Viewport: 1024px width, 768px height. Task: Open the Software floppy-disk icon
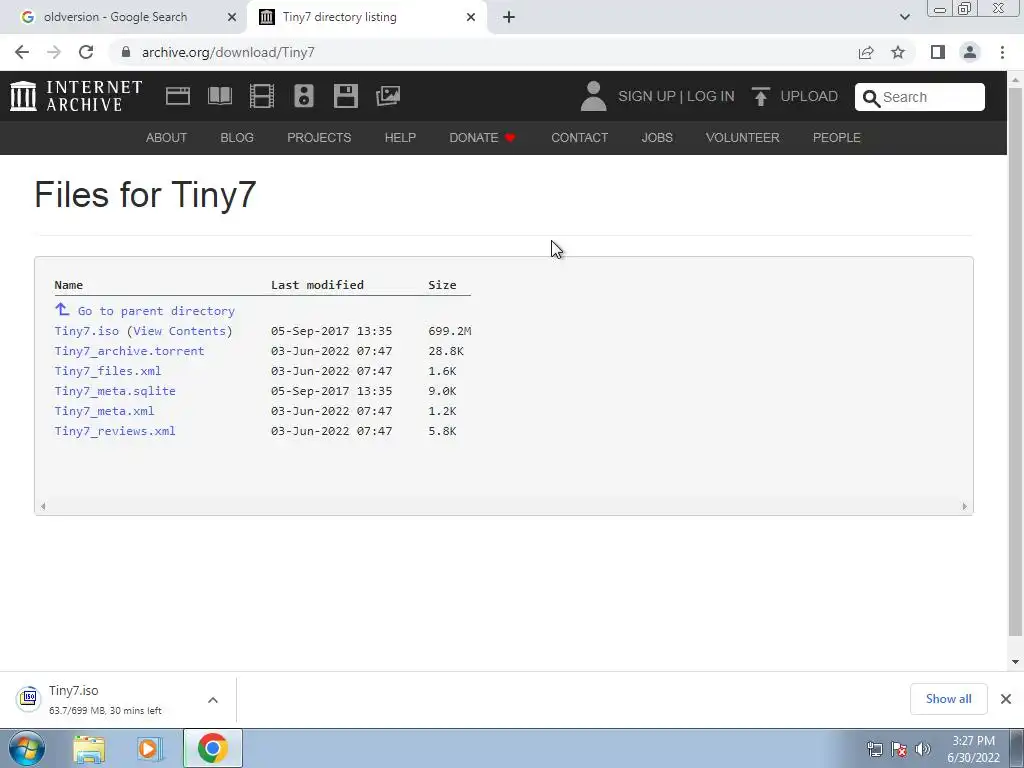(345, 96)
